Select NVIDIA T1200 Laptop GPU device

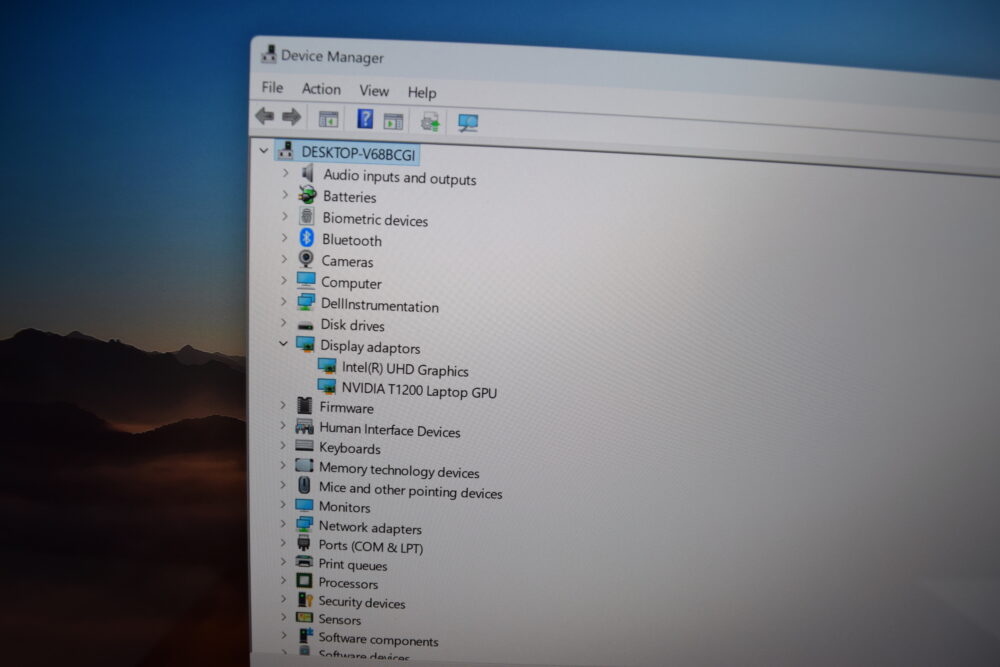pos(419,390)
